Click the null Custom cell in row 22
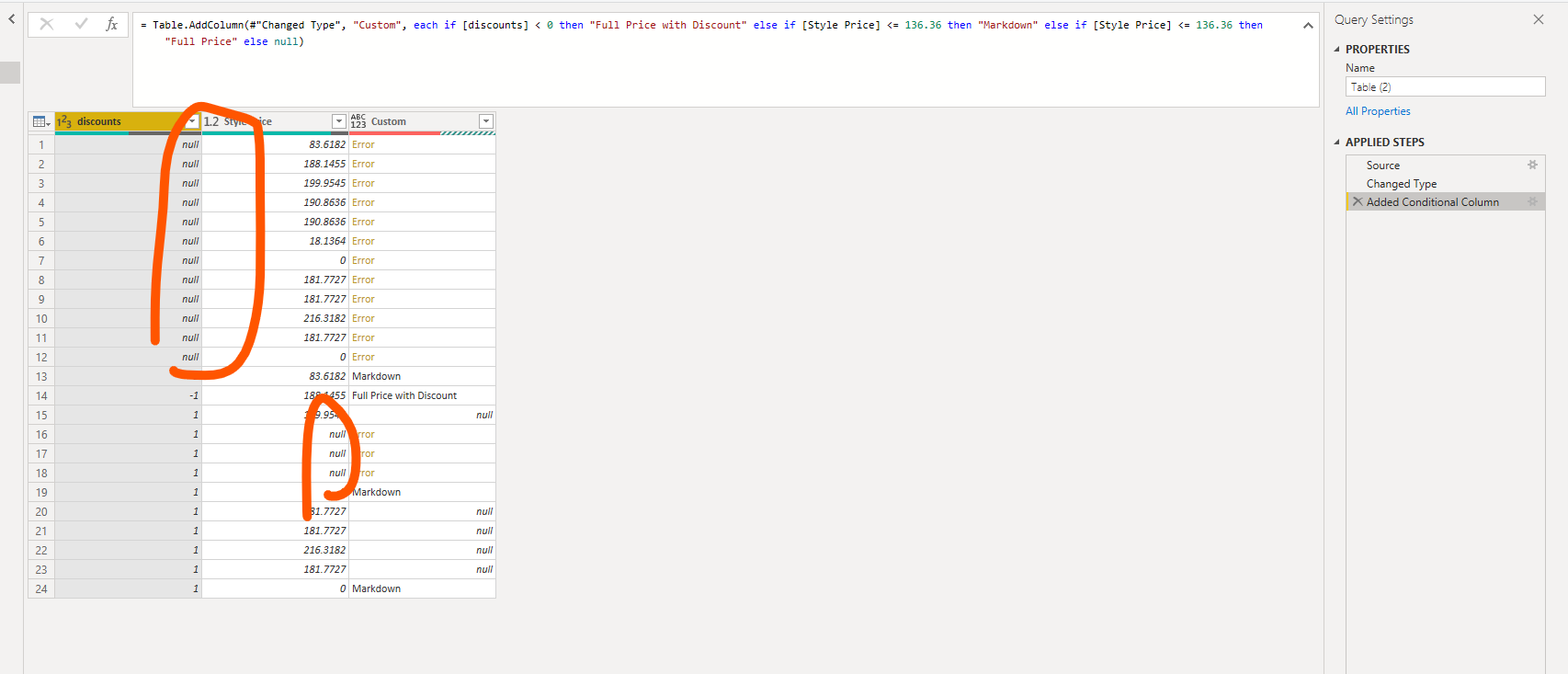Image resolution: width=1568 pixels, height=674 pixels. click(x=422, y=550)
